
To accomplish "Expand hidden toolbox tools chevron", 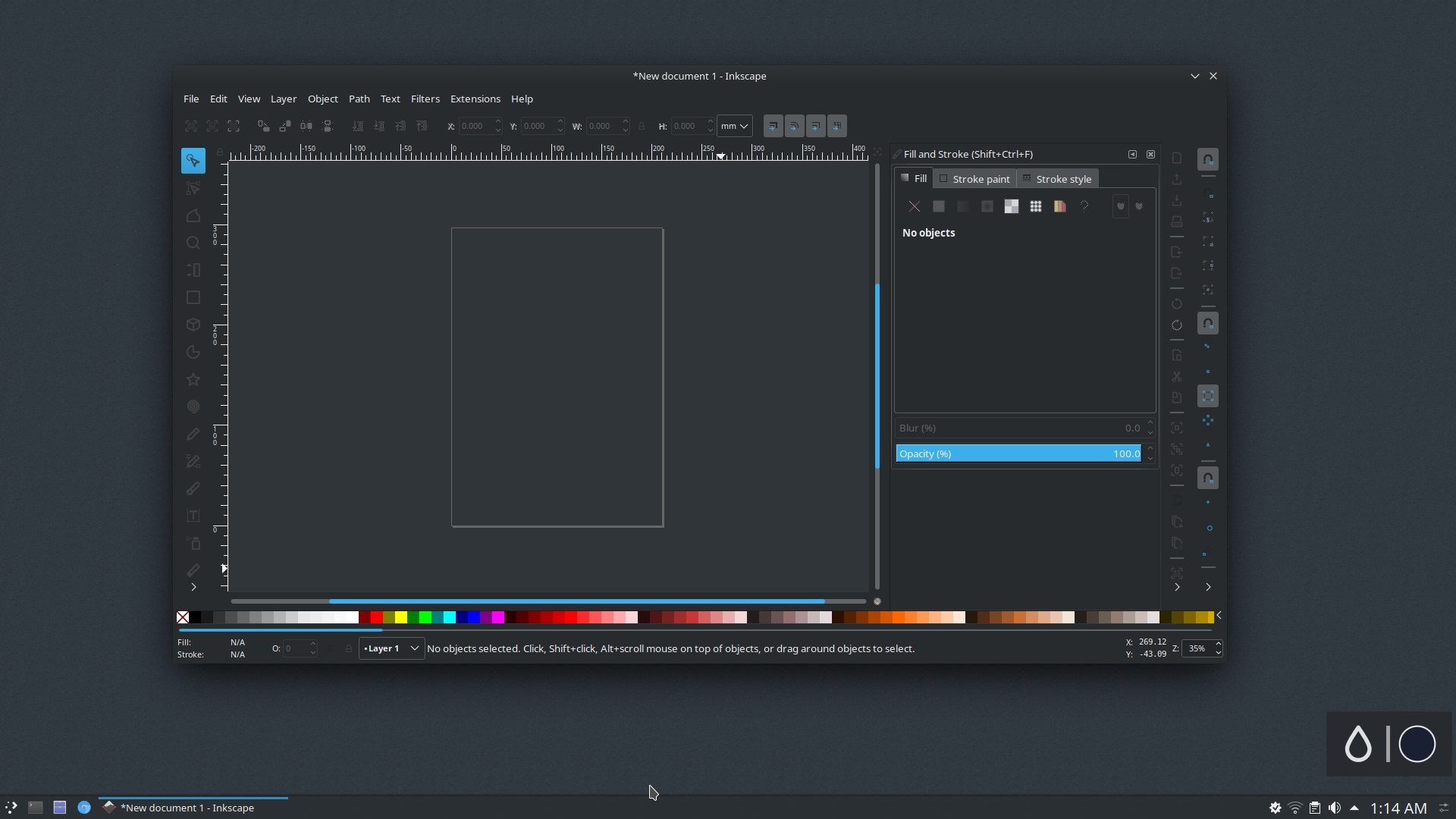I will (x=193, y=587).
